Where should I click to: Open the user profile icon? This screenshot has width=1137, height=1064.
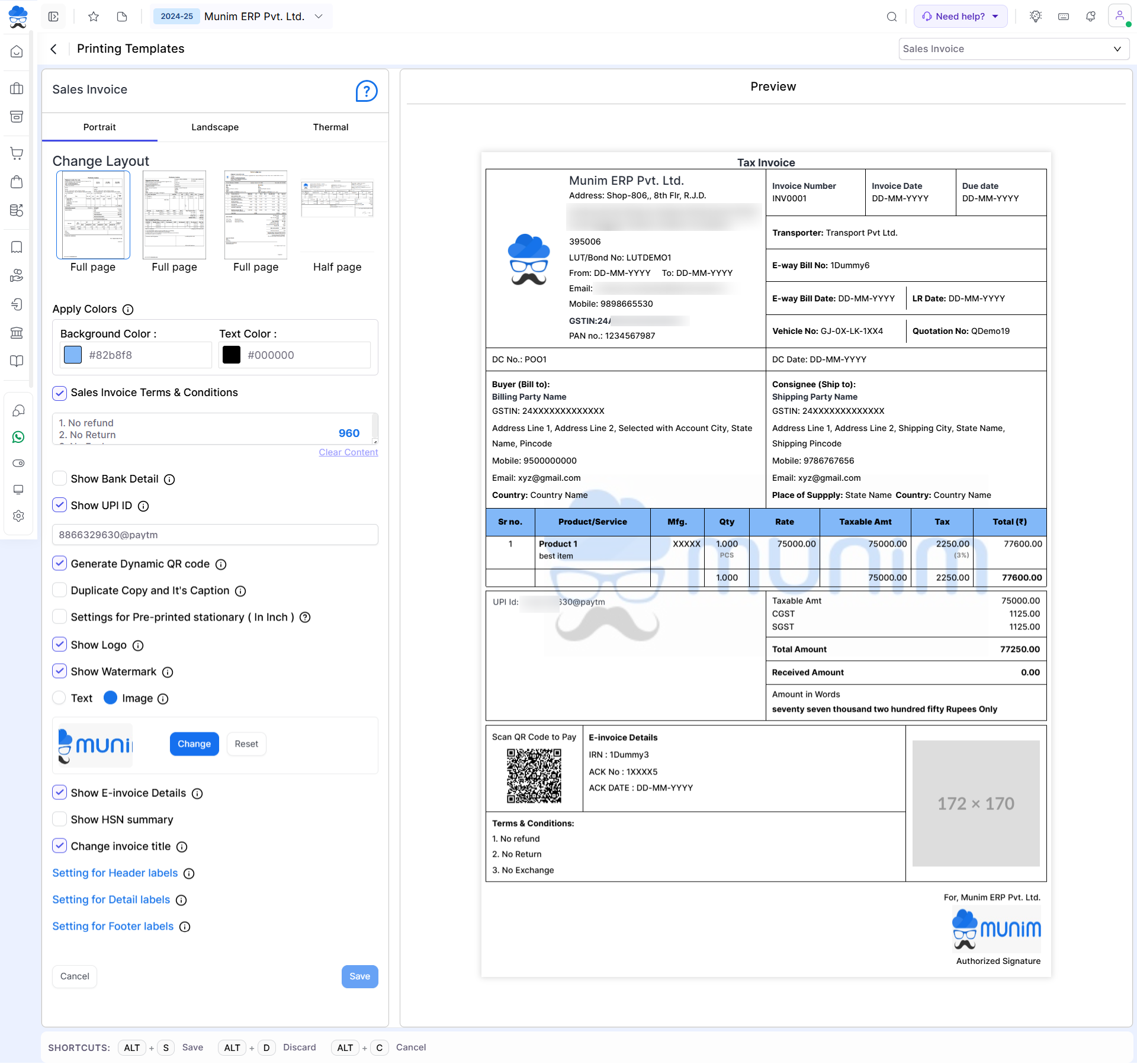(x=1119, y=16)
